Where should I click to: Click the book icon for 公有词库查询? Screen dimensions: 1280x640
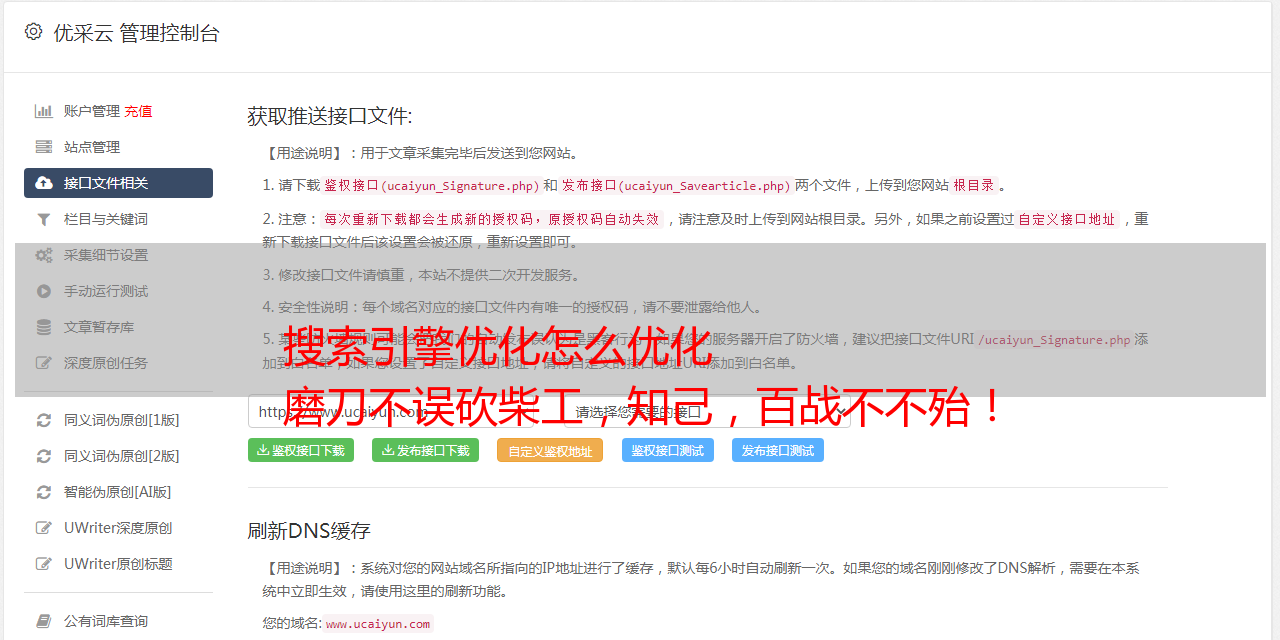pyautogui.click(x=44, y=621)
